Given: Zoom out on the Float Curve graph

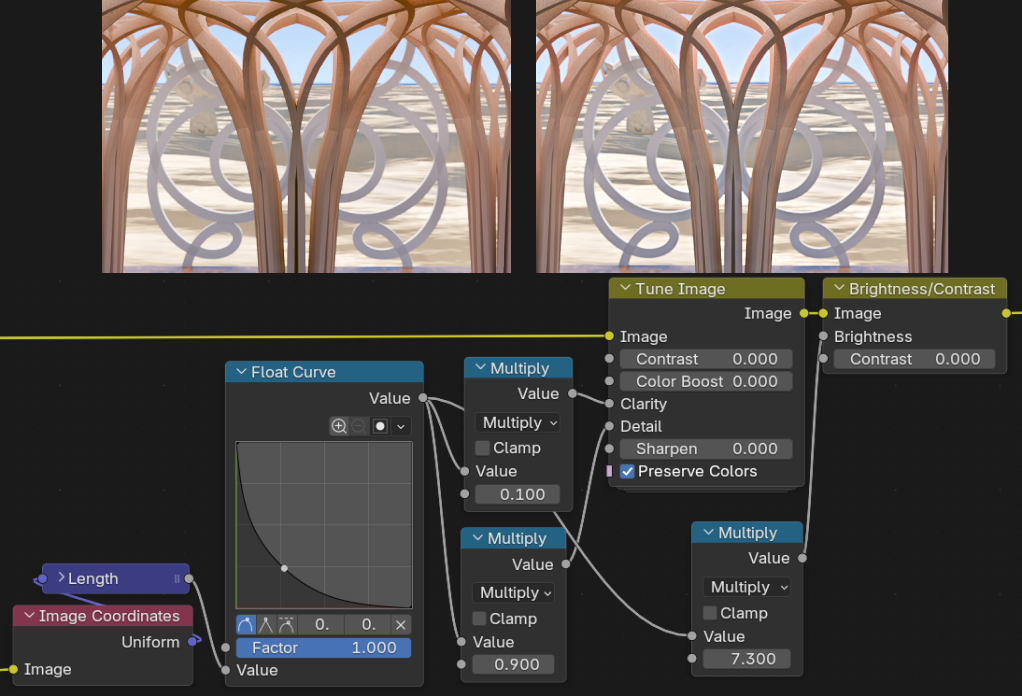Looking at the screenshot, I should coord(359,426).
